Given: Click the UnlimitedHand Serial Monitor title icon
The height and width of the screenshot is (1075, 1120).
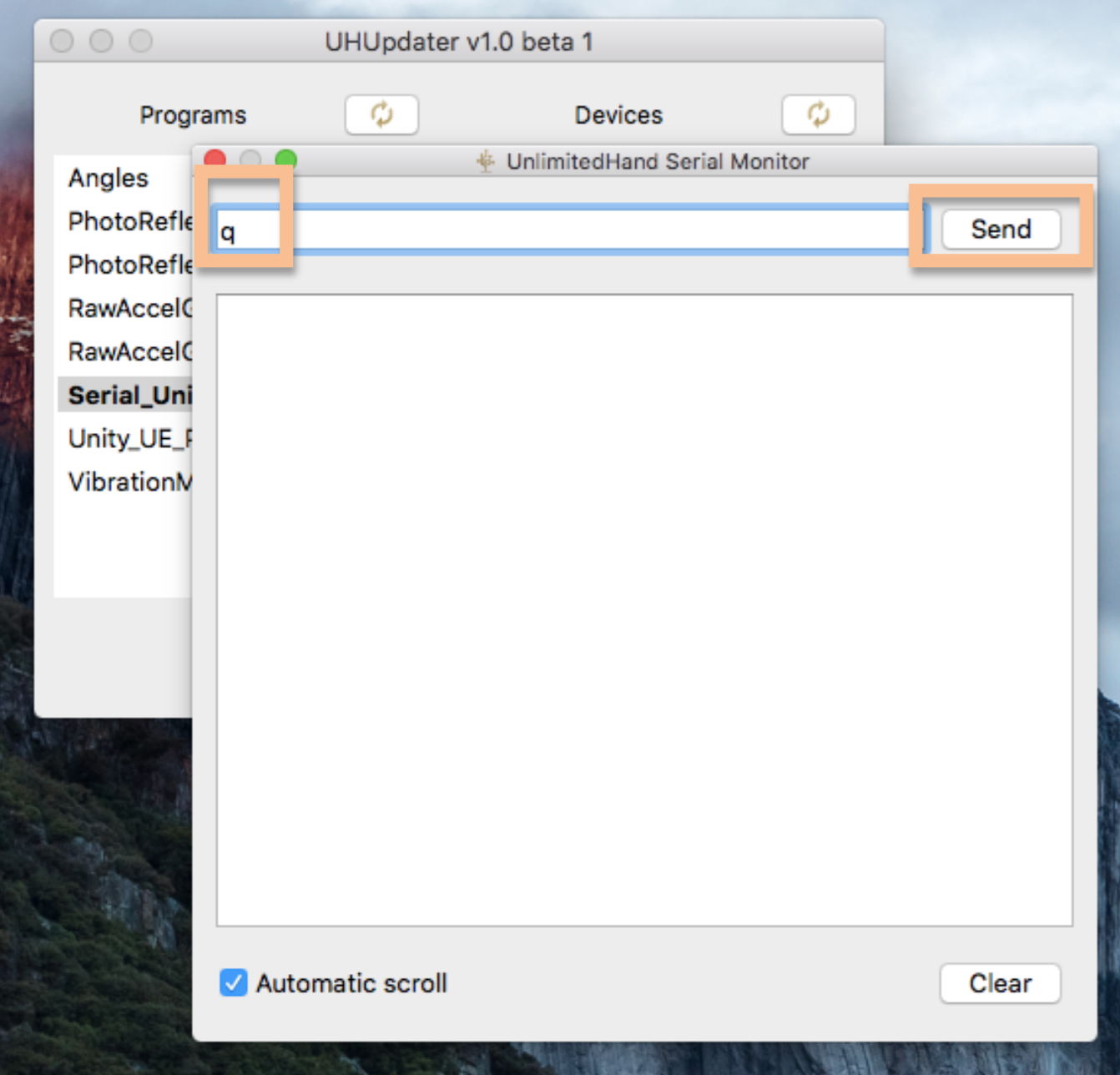Looking at the screenshot, I should tap(485, 161).
